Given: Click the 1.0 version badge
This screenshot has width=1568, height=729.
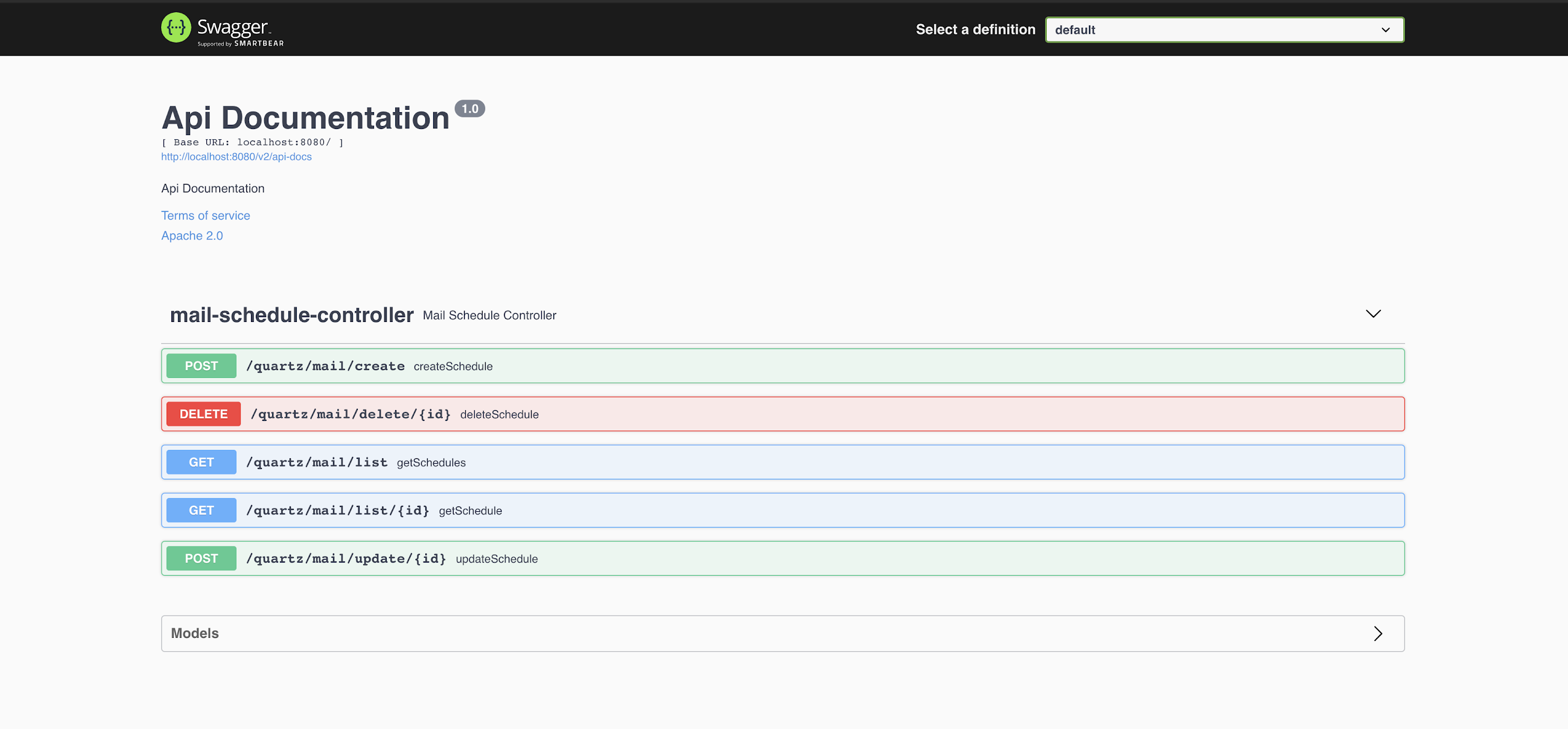Looking at the screenshot, I should [471, 109].
